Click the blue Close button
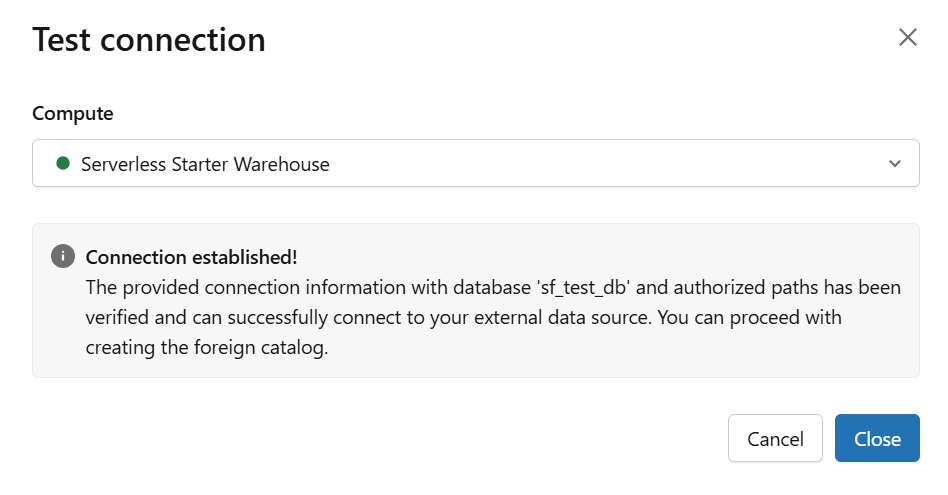The width and height of the screenshot is (948, 495). [877, 439]
